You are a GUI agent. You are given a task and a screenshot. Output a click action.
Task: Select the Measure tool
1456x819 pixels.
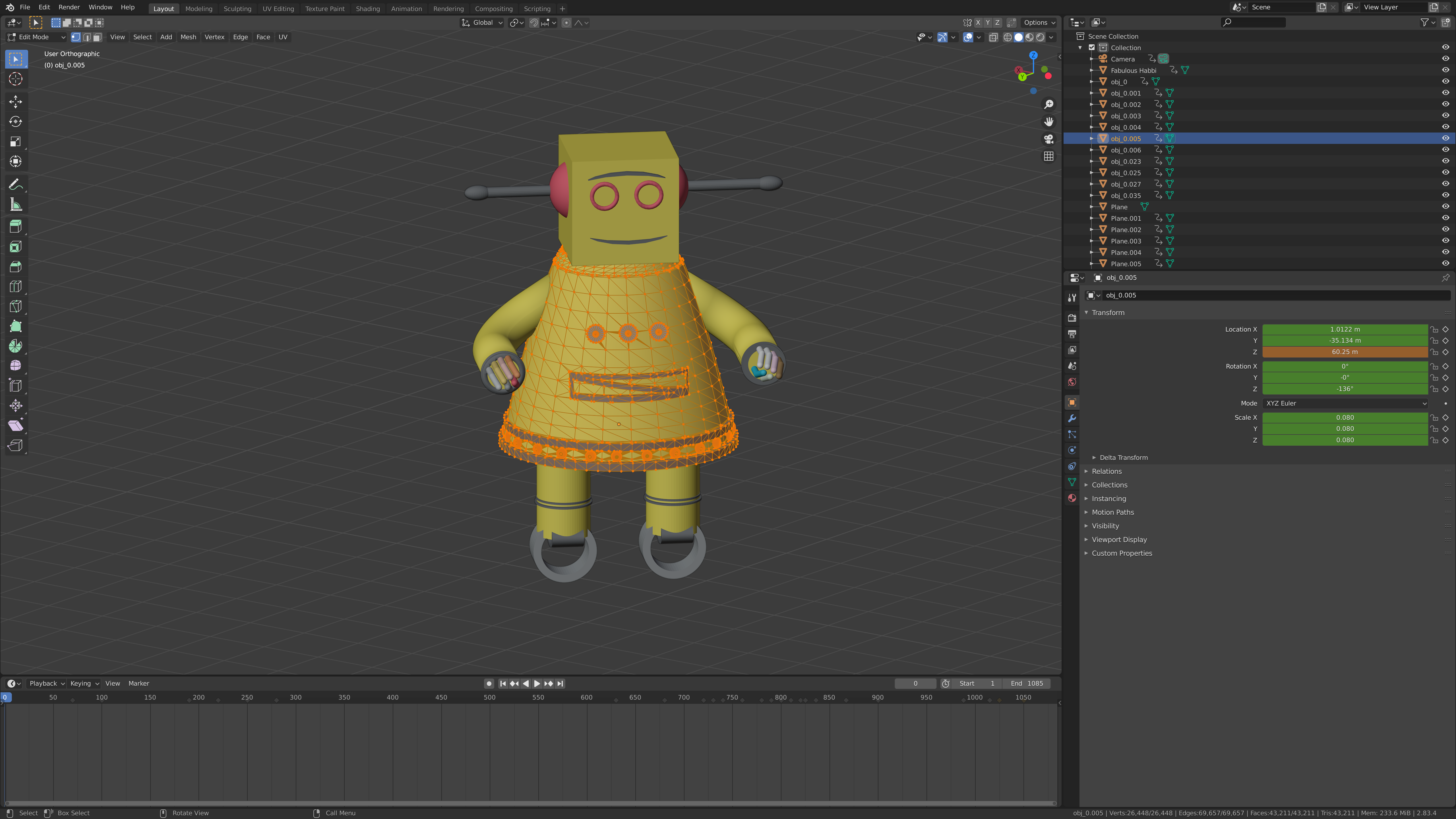15,204
